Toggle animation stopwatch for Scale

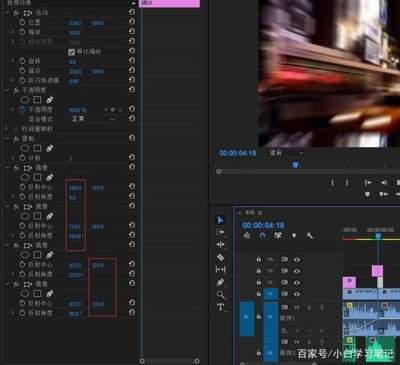click(22, 32)
